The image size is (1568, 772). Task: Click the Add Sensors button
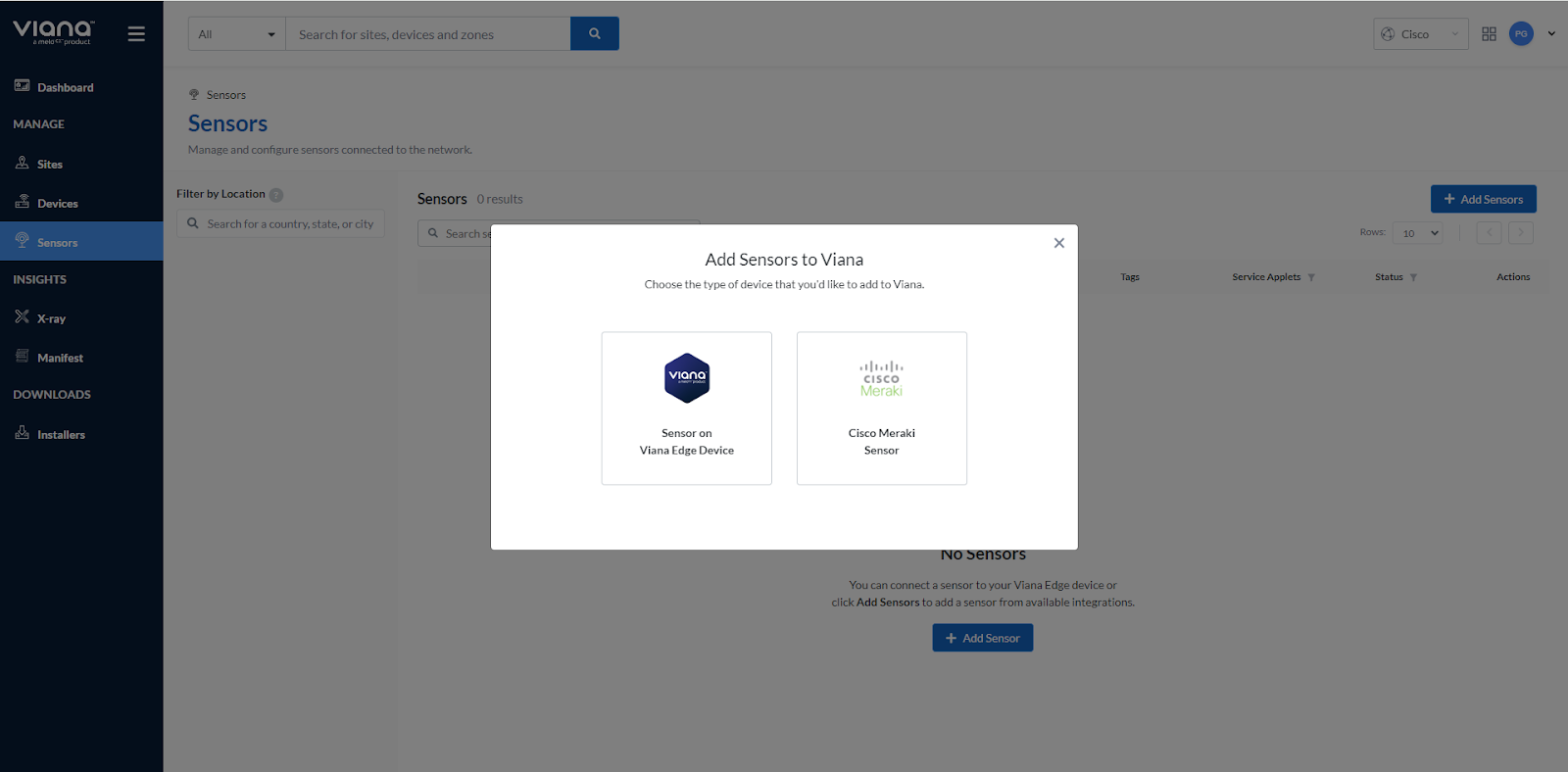pos(1483,199)
